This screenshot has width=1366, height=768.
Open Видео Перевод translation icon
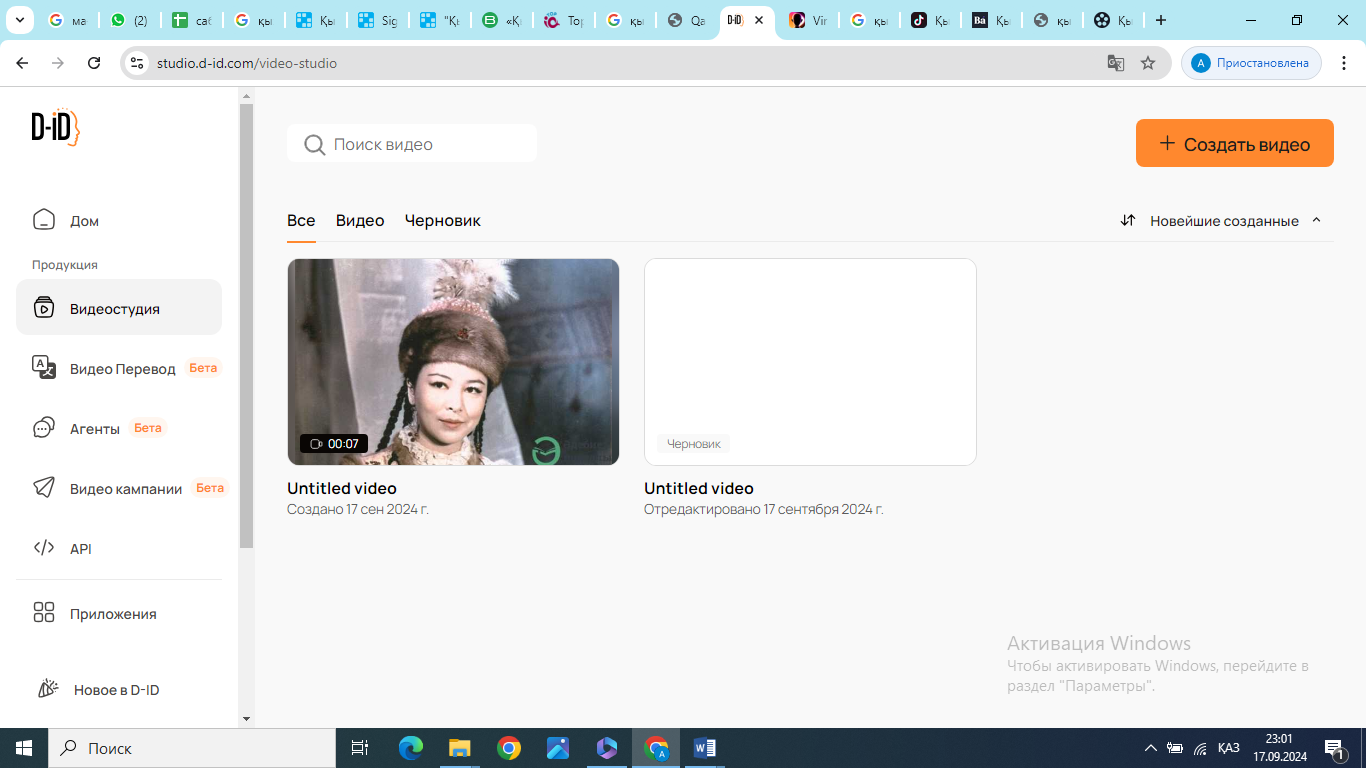pyautogui.click(x=43, y=367)
